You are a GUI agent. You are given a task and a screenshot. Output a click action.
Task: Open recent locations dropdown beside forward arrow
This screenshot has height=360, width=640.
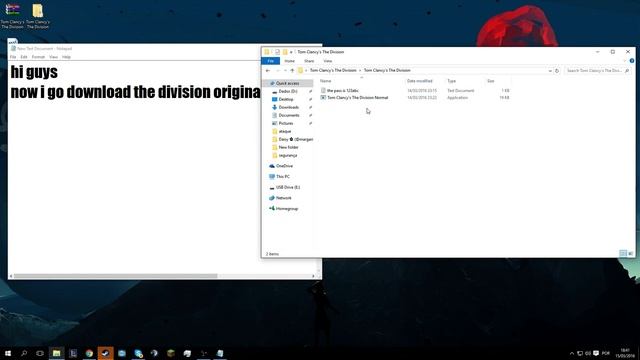(x=285, y=71)
